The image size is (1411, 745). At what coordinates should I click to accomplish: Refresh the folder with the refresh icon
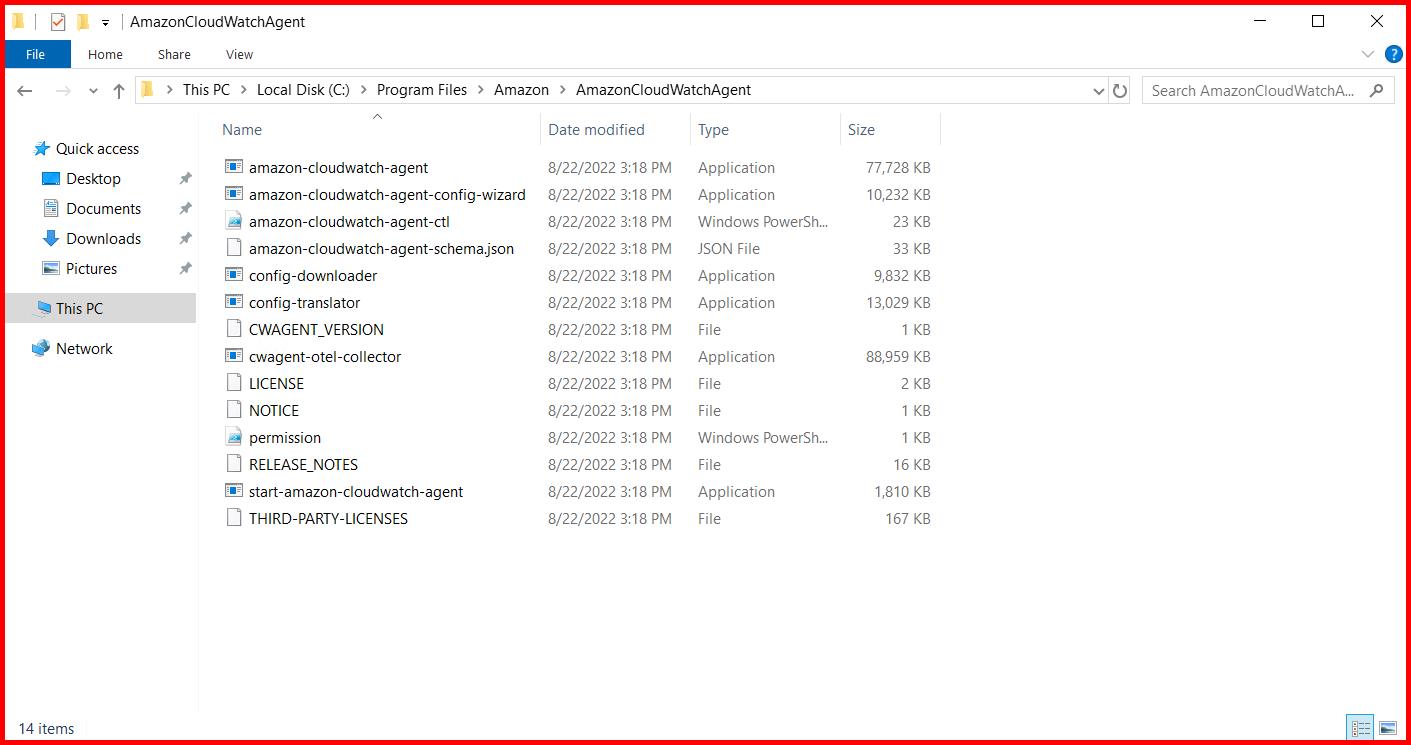[x=1120, y=90]
